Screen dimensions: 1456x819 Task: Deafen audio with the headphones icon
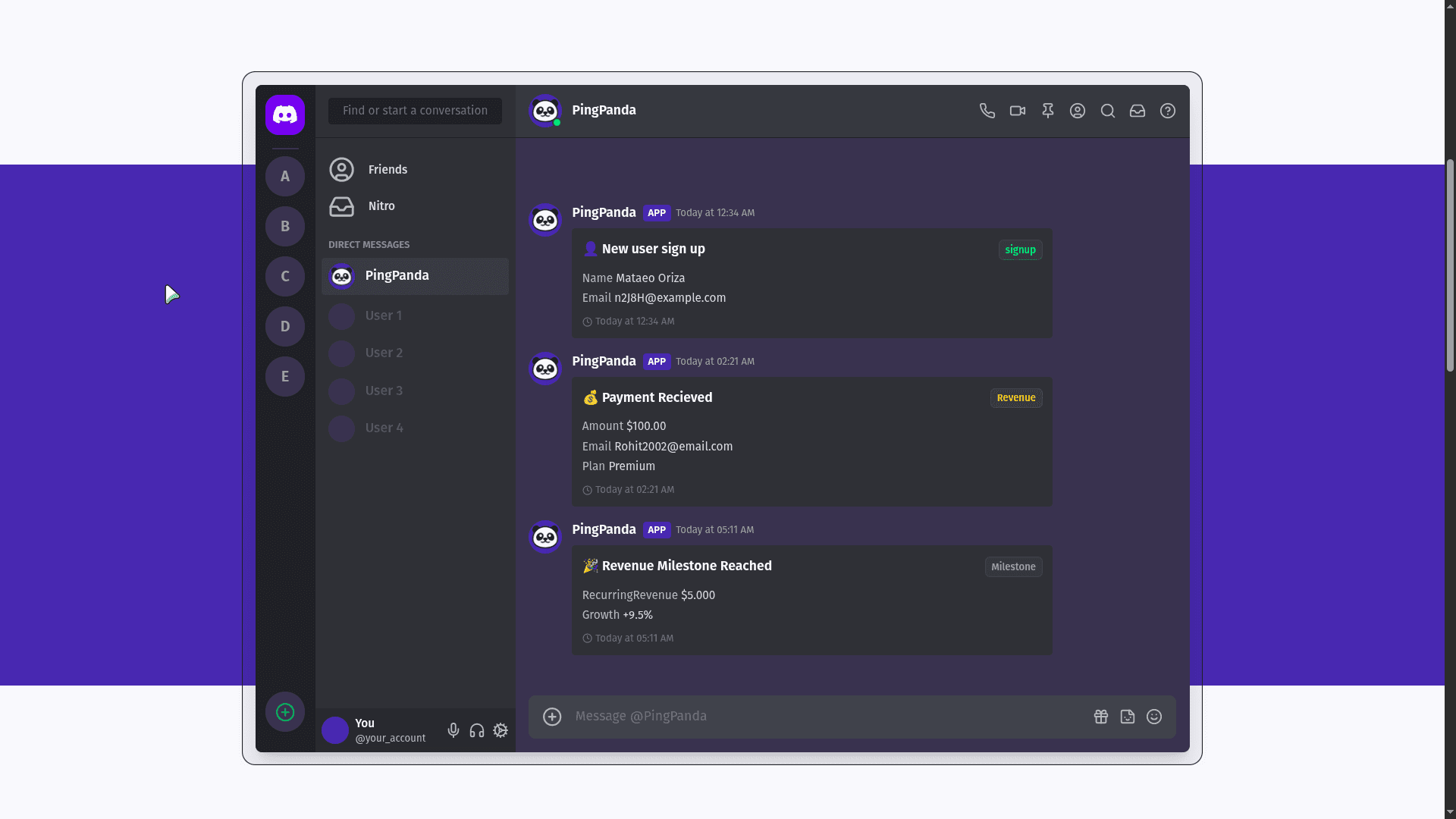click(x=477, y=730)
